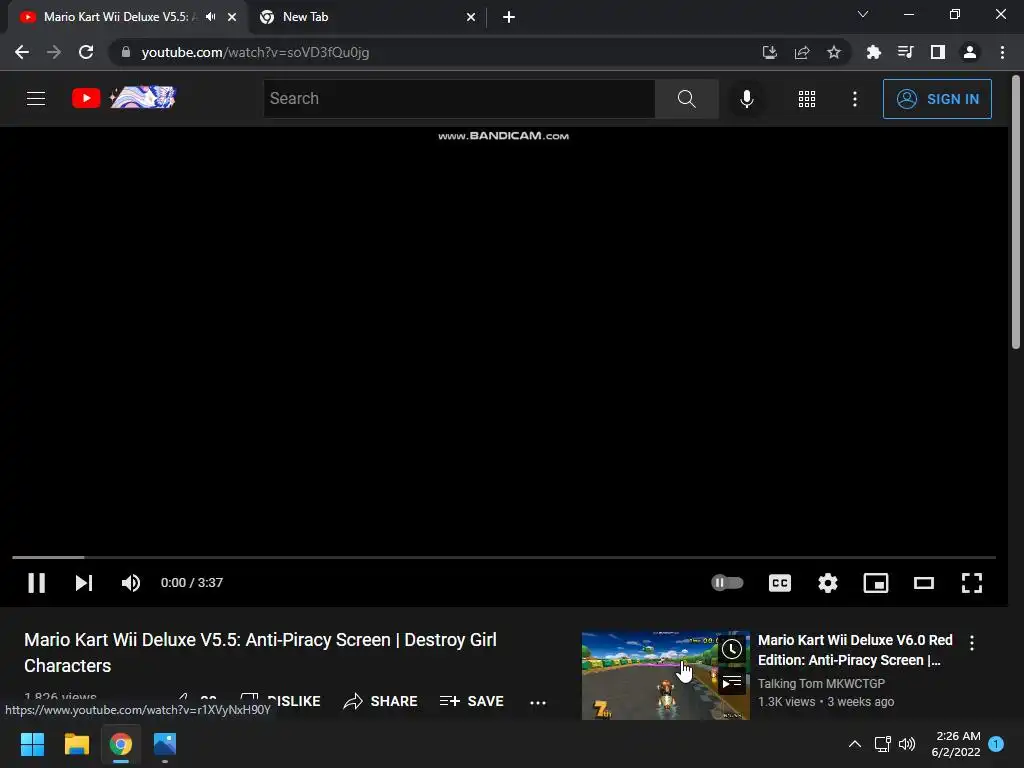
Task: Open File Explorer from taskbar
Action: (x=76, y=744)
